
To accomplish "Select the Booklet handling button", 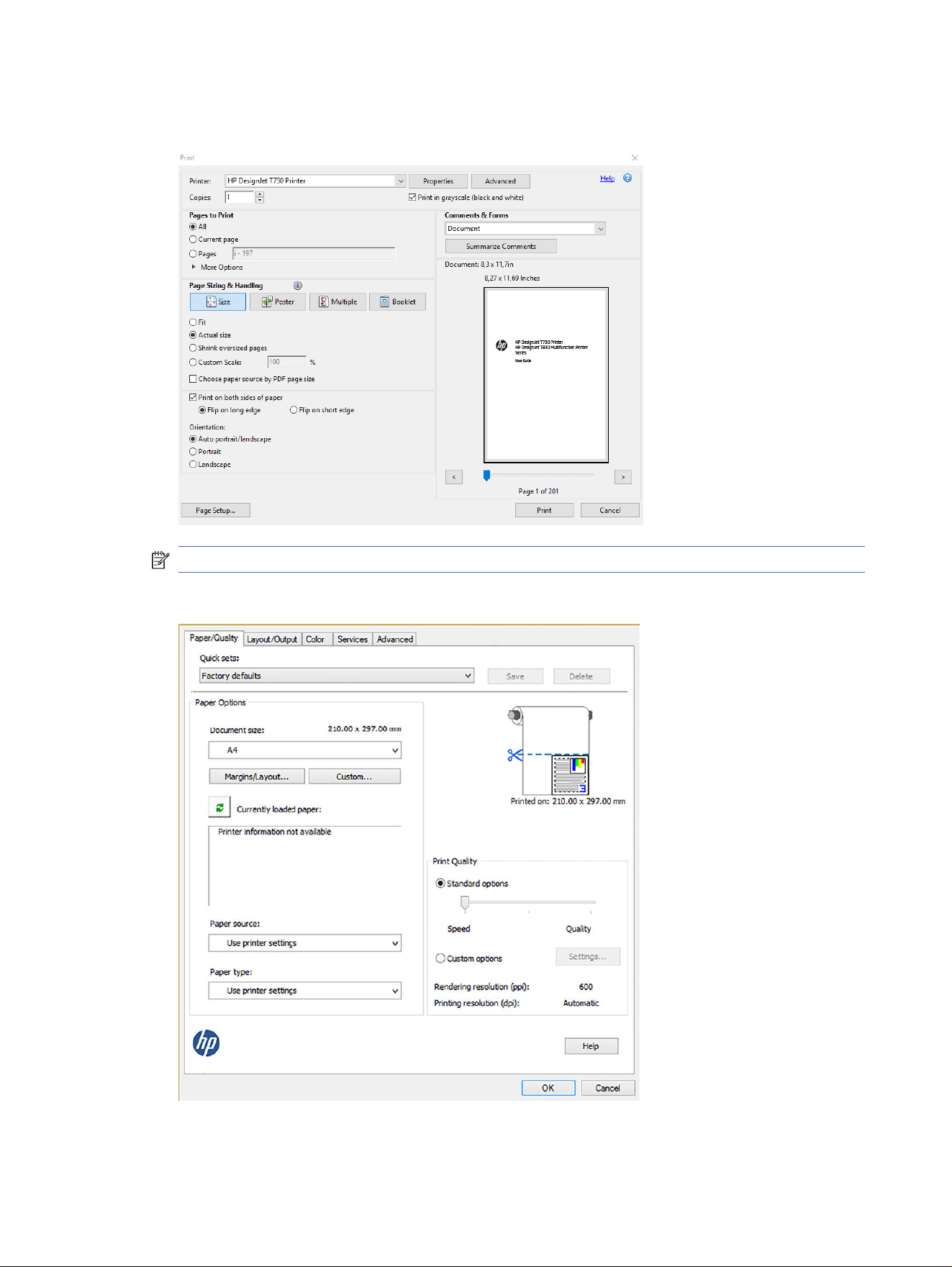I will coord(397,301).
